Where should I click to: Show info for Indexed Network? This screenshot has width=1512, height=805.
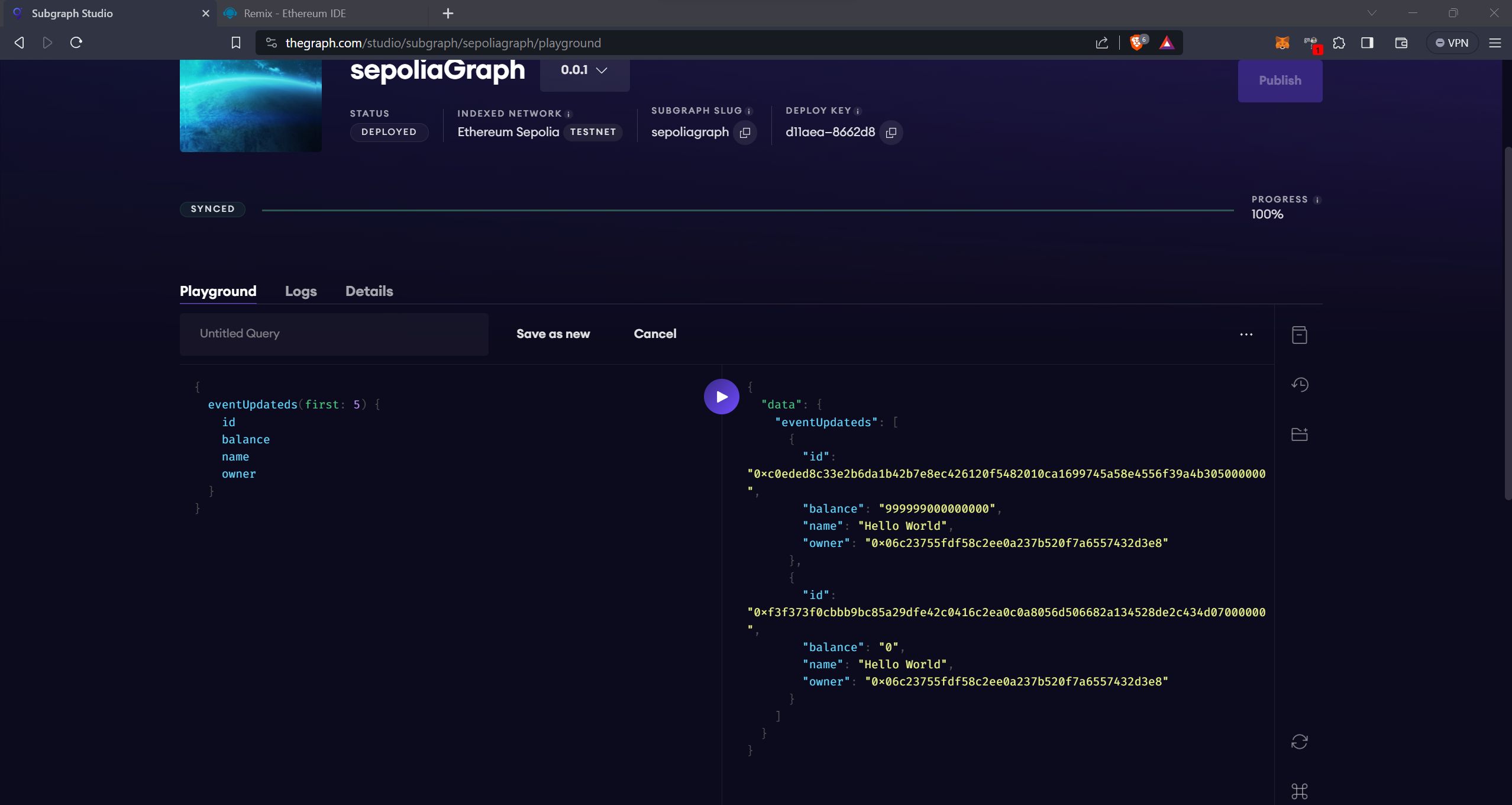[x=568, y=114]
